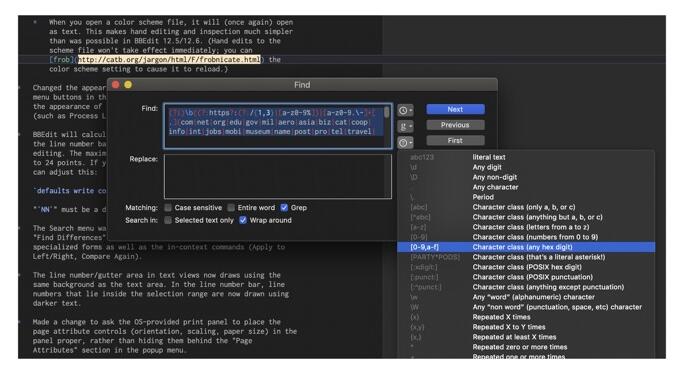Select highlighted 'Character class (any hex digit)'
The width and height of the screenshot is (693, 386).
click(526, 247)
